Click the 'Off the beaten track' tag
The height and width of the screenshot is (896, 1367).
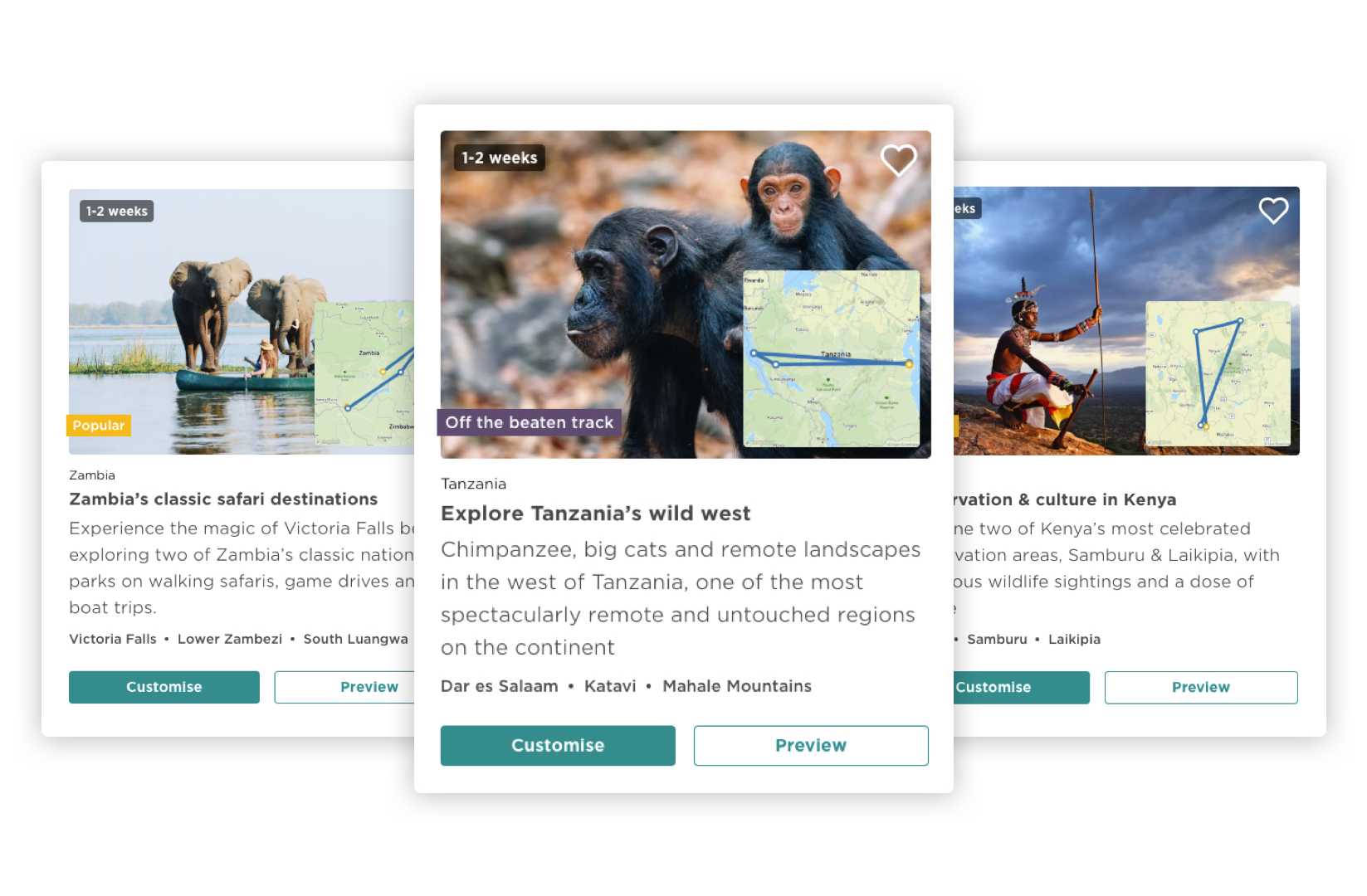pos(530,422)
